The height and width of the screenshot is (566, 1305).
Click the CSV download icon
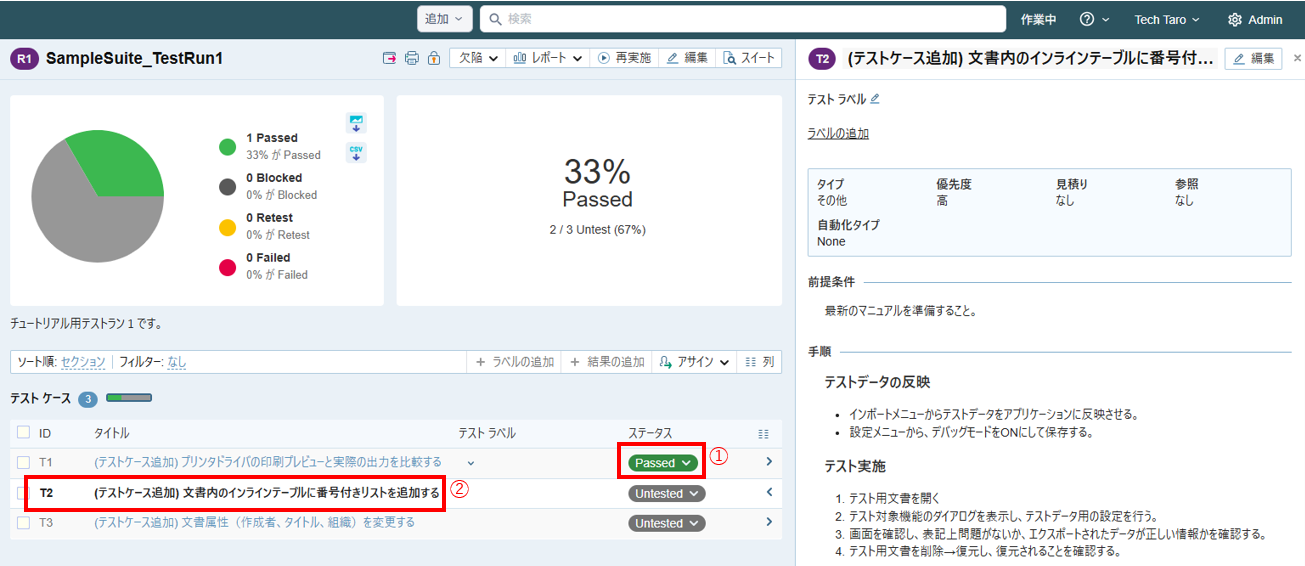[356, 152]
